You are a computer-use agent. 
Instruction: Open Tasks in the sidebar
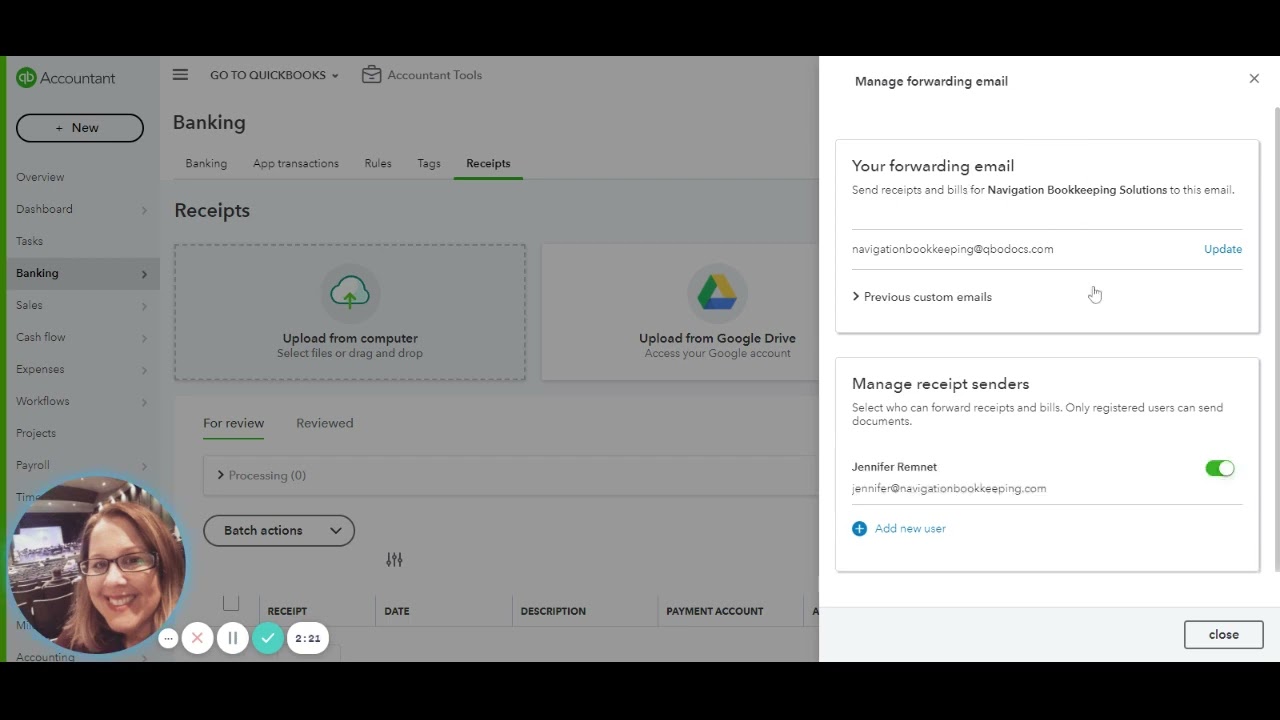pos(29,241)
